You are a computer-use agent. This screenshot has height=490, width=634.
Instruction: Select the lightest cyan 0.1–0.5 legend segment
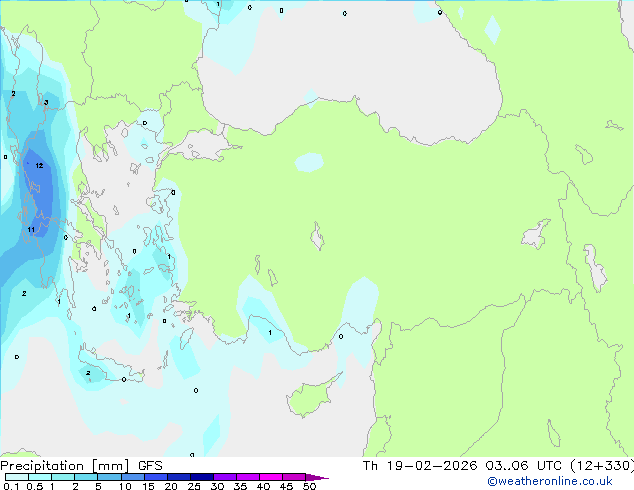17,477
